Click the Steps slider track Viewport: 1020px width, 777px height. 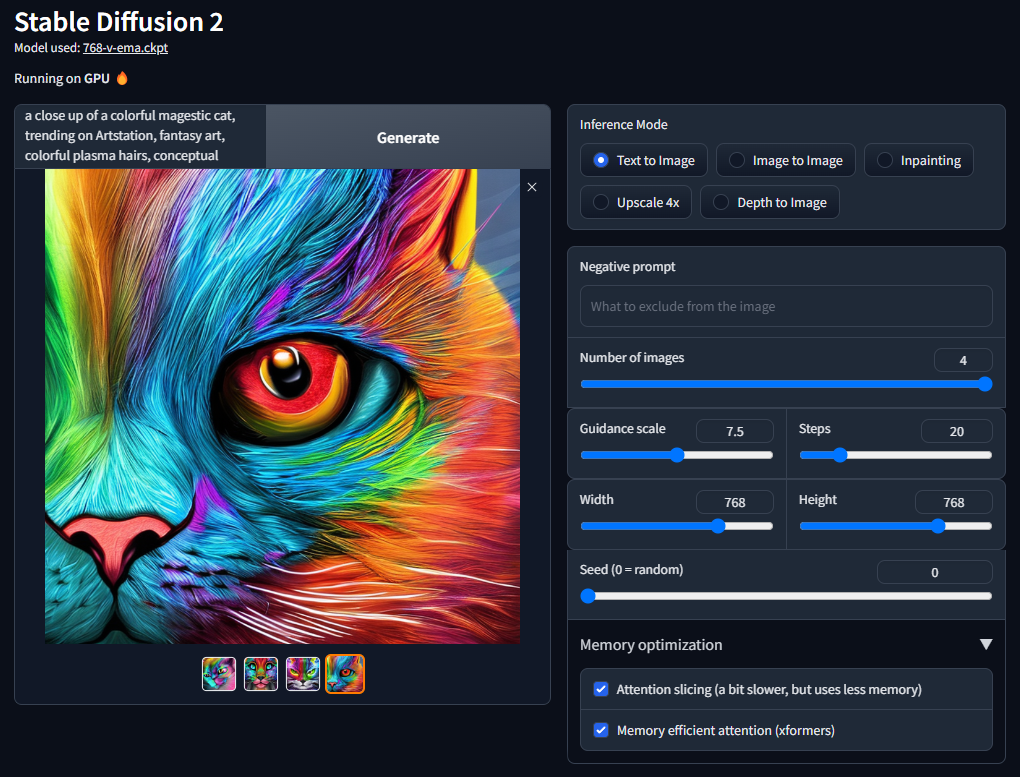coord(895,455)
